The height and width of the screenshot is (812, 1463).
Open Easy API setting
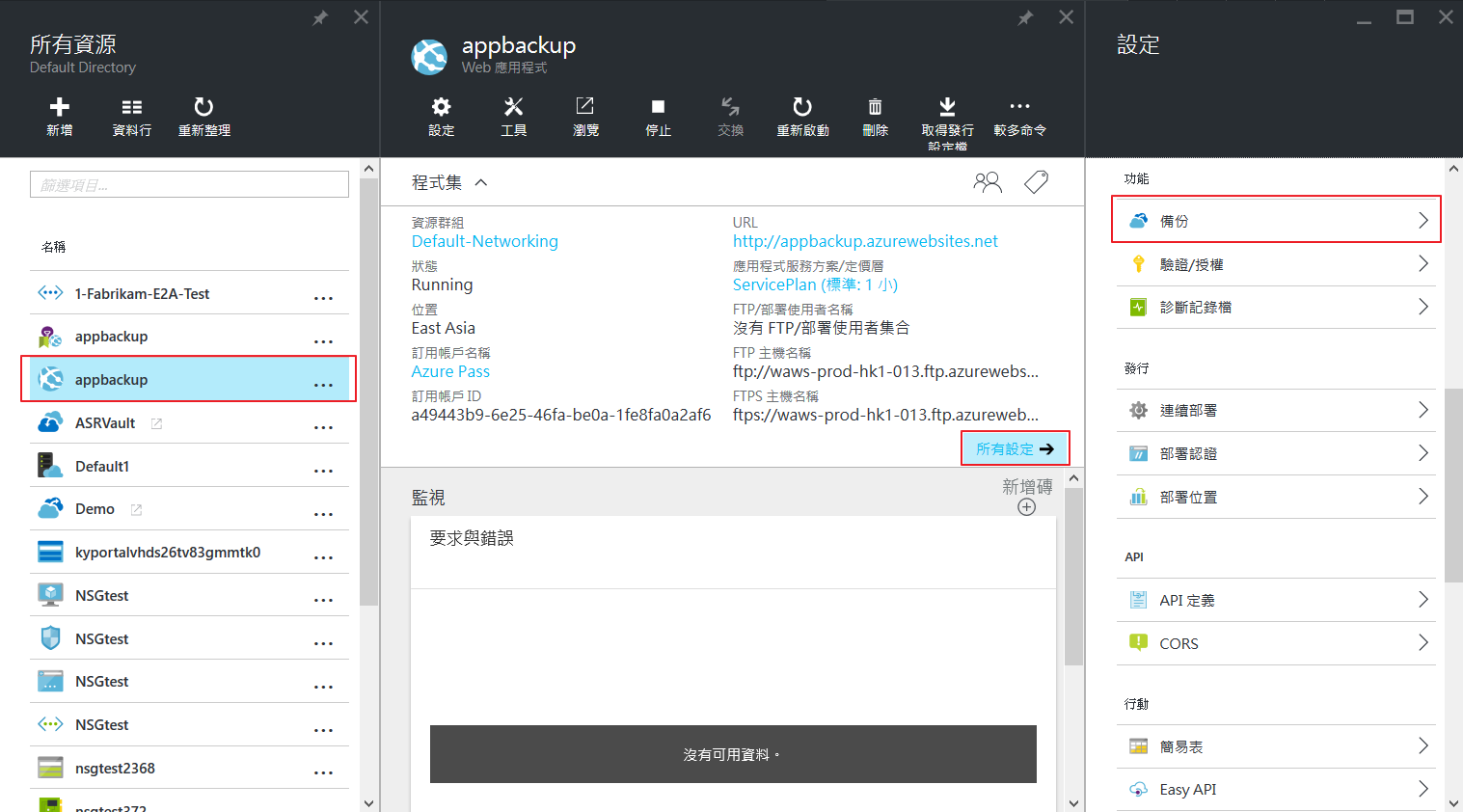(1276, 790)
